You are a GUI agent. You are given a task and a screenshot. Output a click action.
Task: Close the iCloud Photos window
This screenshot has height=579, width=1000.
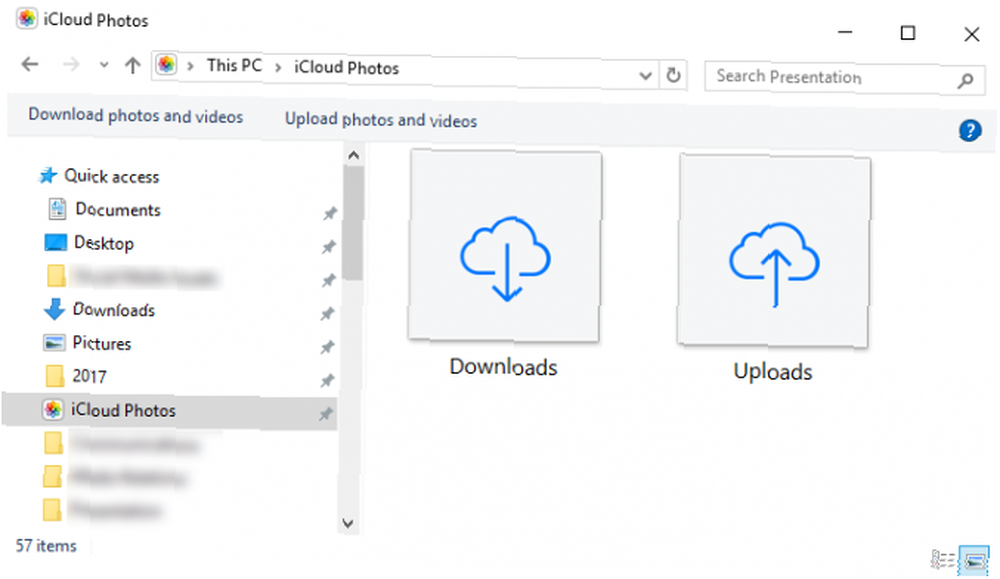(971, 34)
